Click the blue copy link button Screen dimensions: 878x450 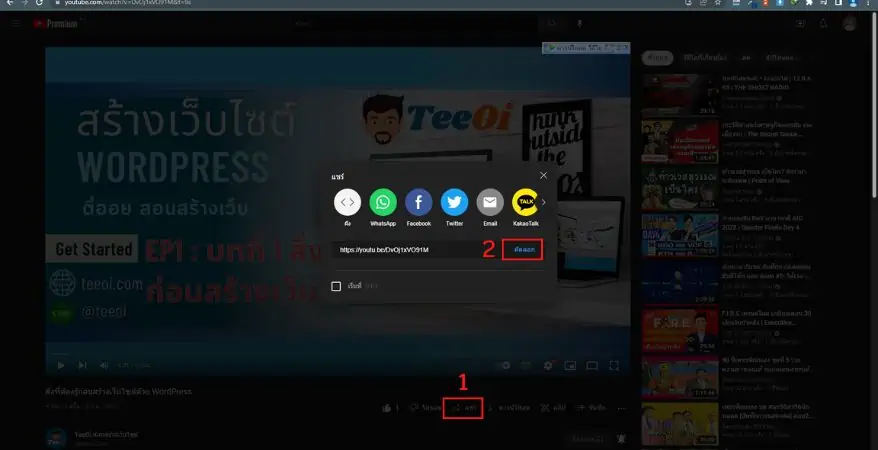click(x=524, y=250)
